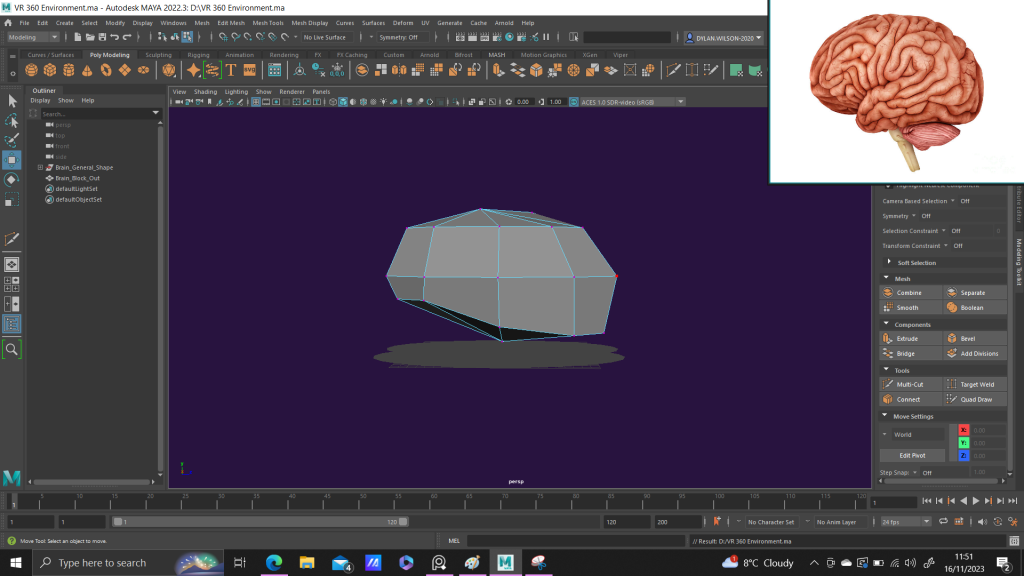Click the polygon cone shelf icon
This screenshot has width=1024, height=576.
click(88, 70)
